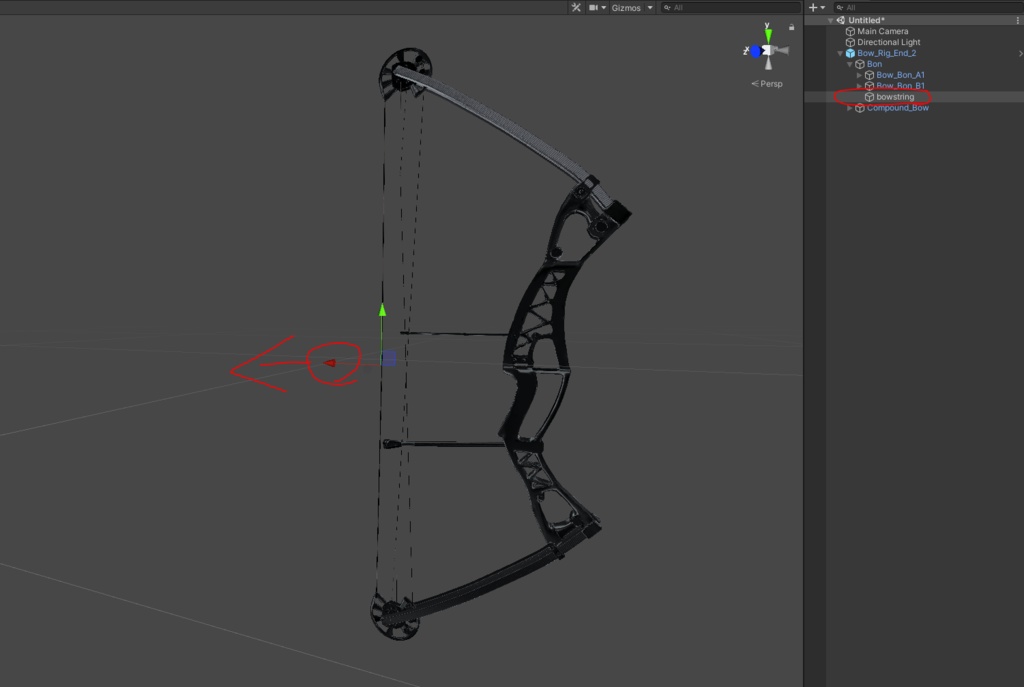Viewport: 1024px width, 687px height.
Task: Expand the Compound_Bow object
Action: tap(850, 107)
